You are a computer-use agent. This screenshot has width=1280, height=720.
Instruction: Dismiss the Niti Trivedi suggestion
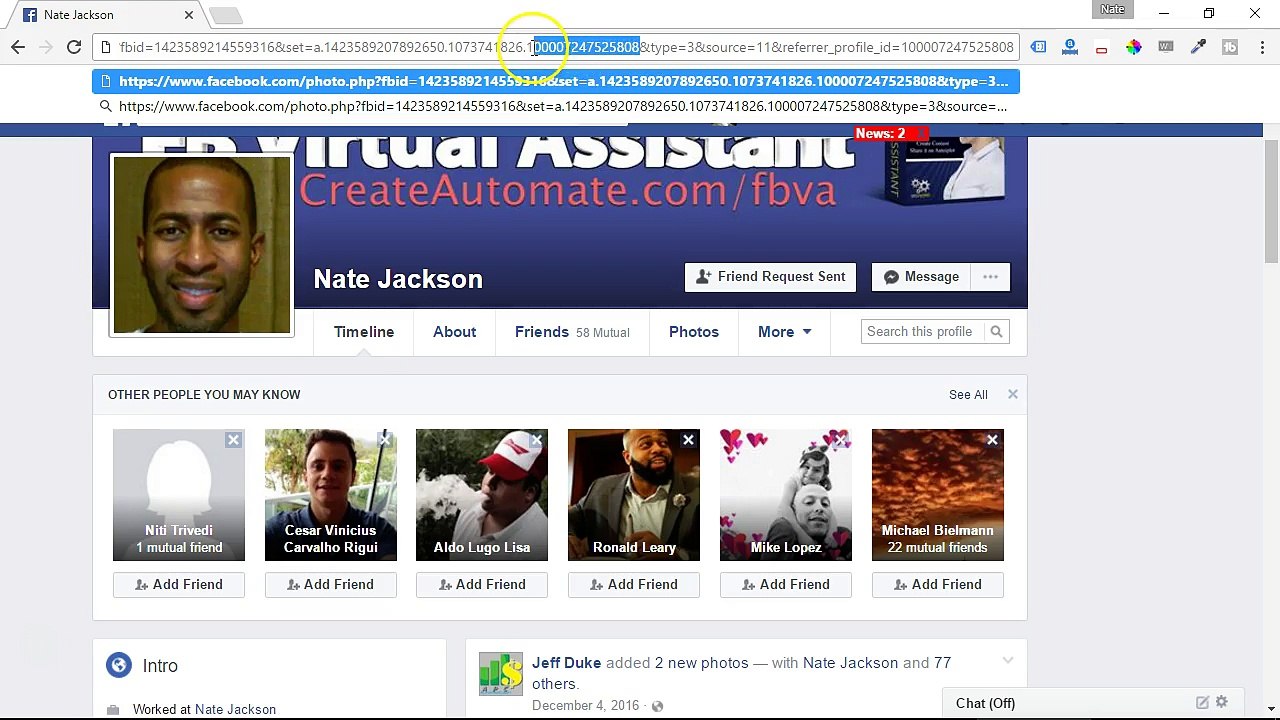point(233,440)
